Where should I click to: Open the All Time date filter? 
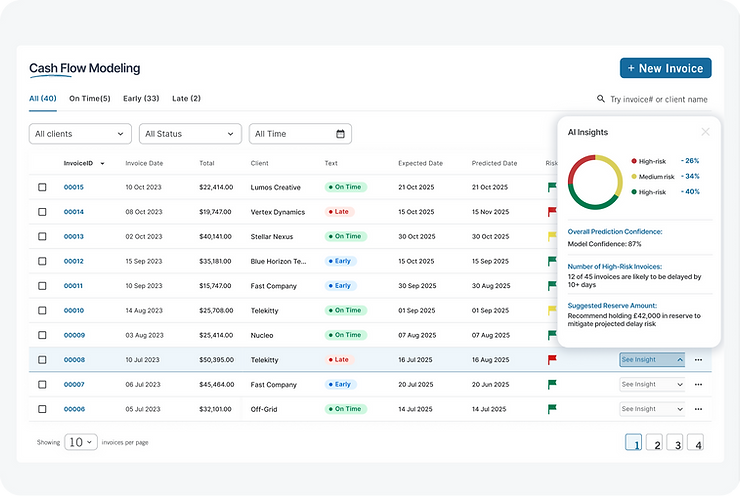300,134
